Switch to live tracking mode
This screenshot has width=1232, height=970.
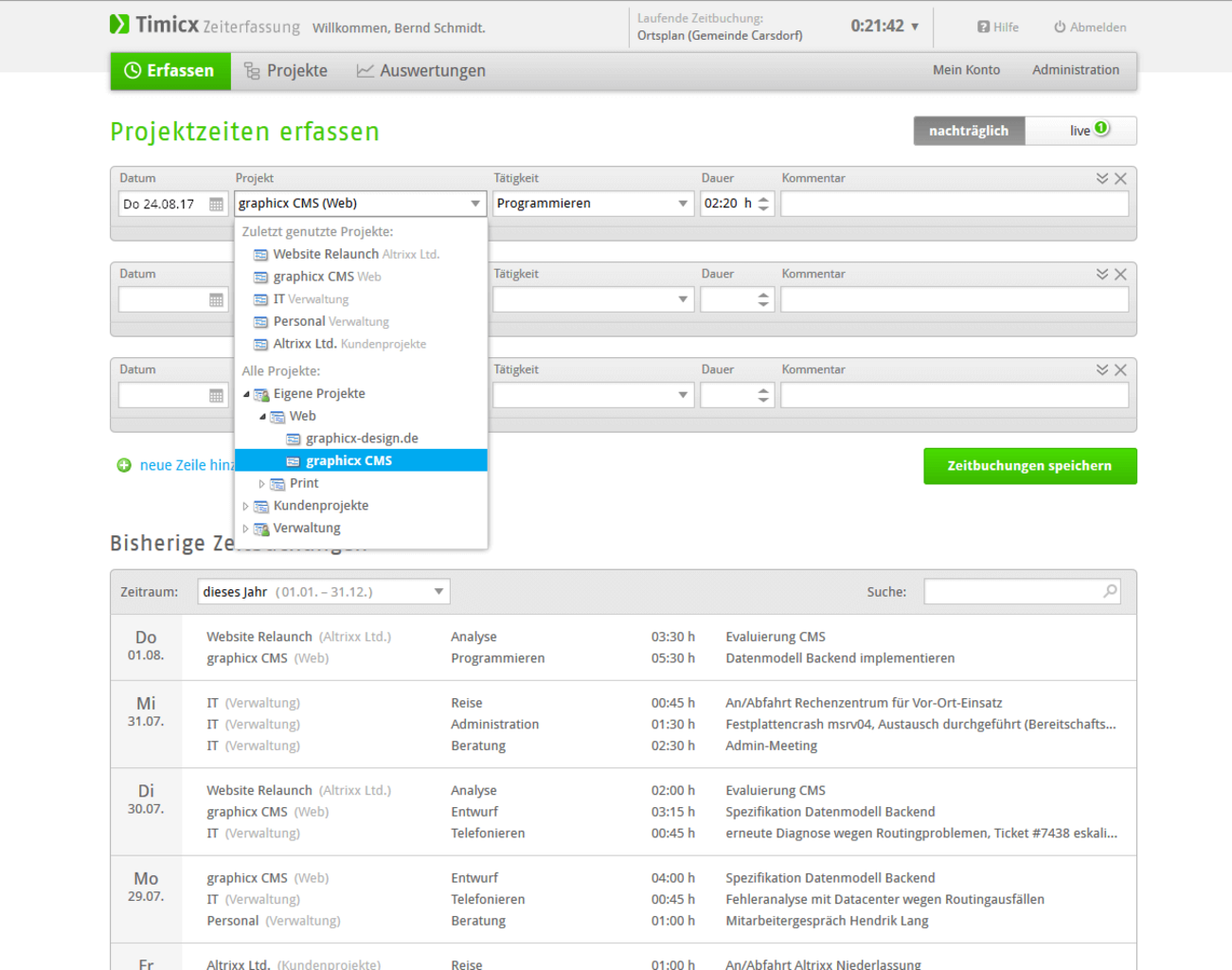(x=1080, y=131)
